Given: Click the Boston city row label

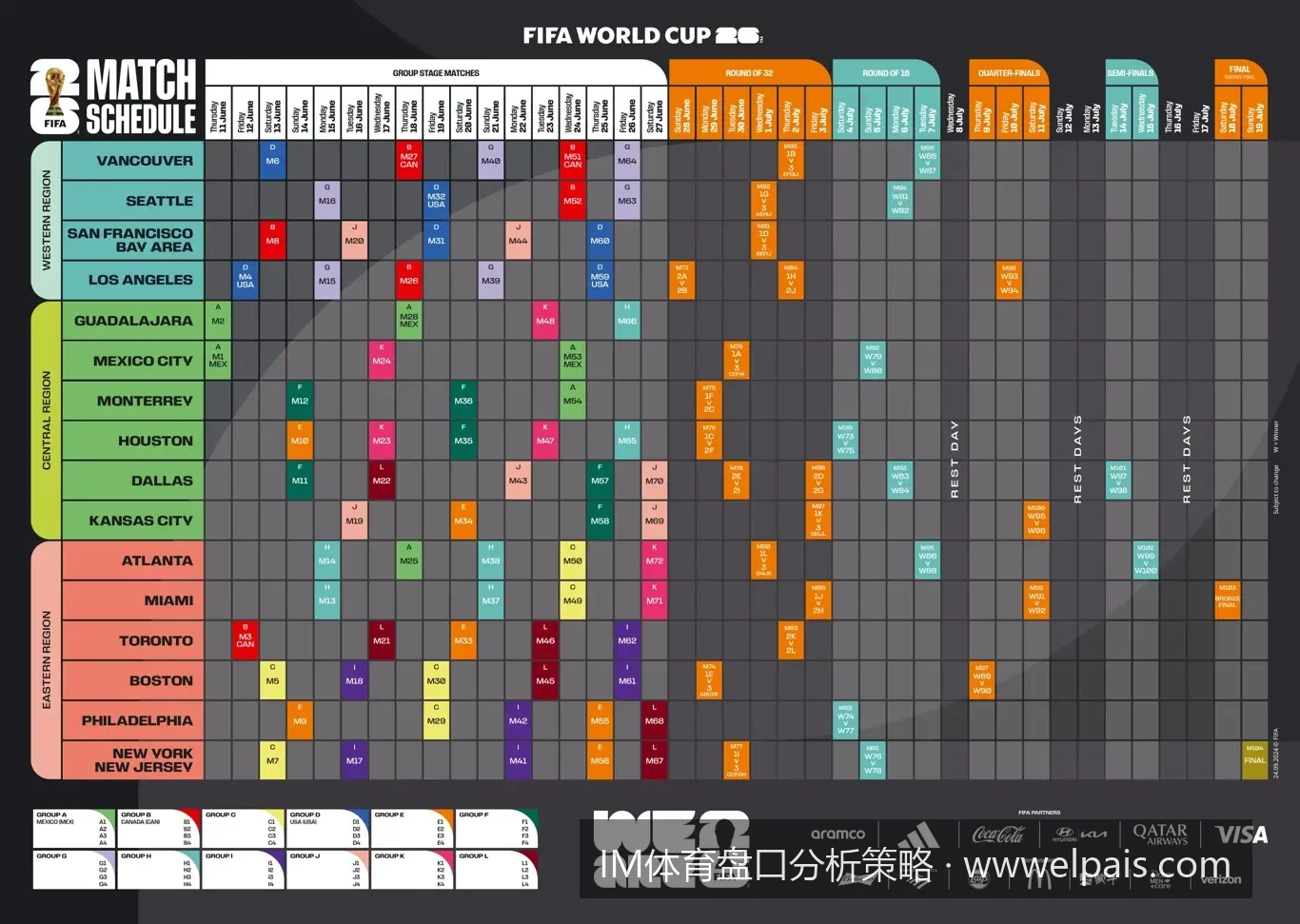Looking at the screenshot, I should click(x=133, y=680).
